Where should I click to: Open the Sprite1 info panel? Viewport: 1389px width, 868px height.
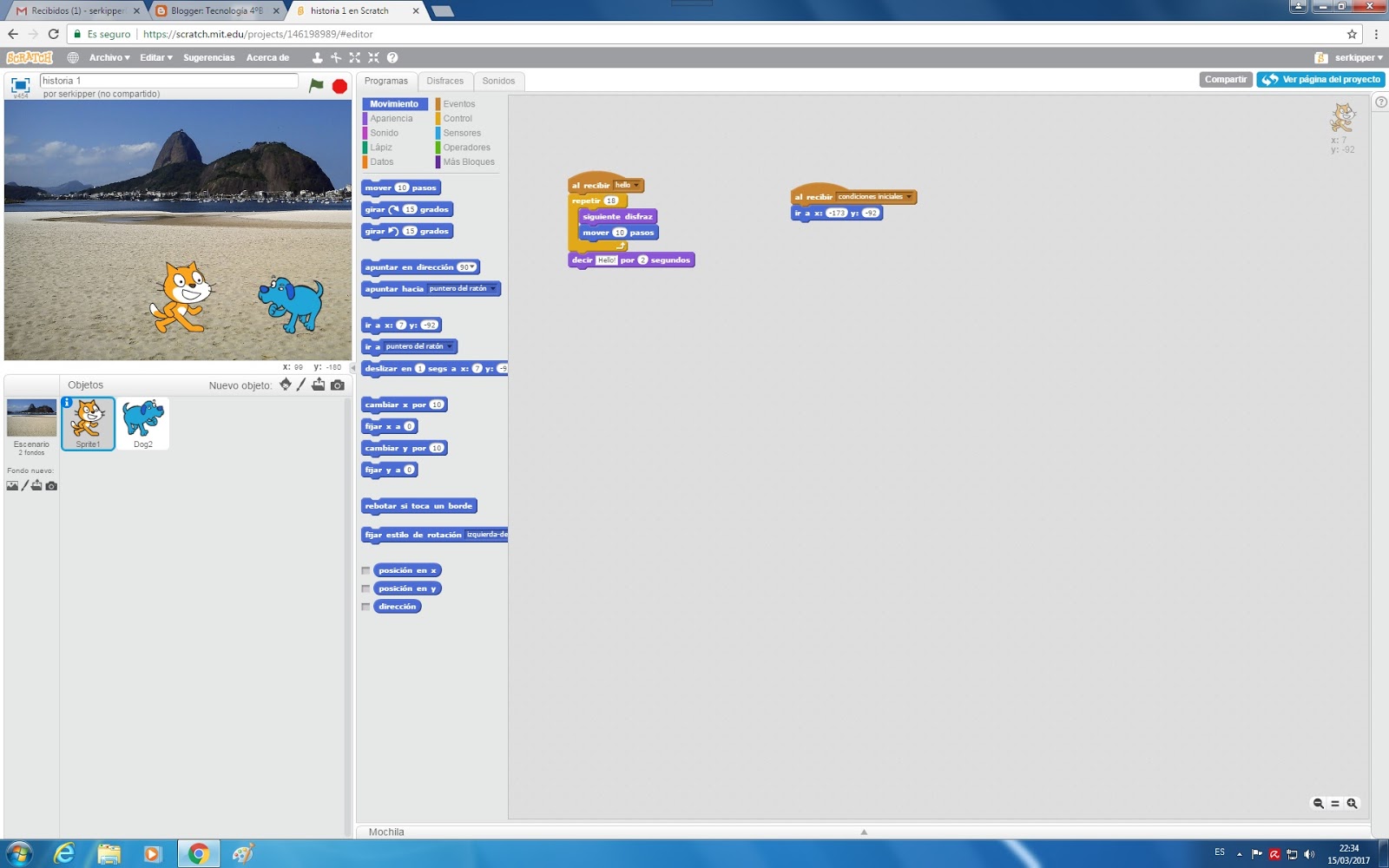pyautogui.click(x=67, y=404)
